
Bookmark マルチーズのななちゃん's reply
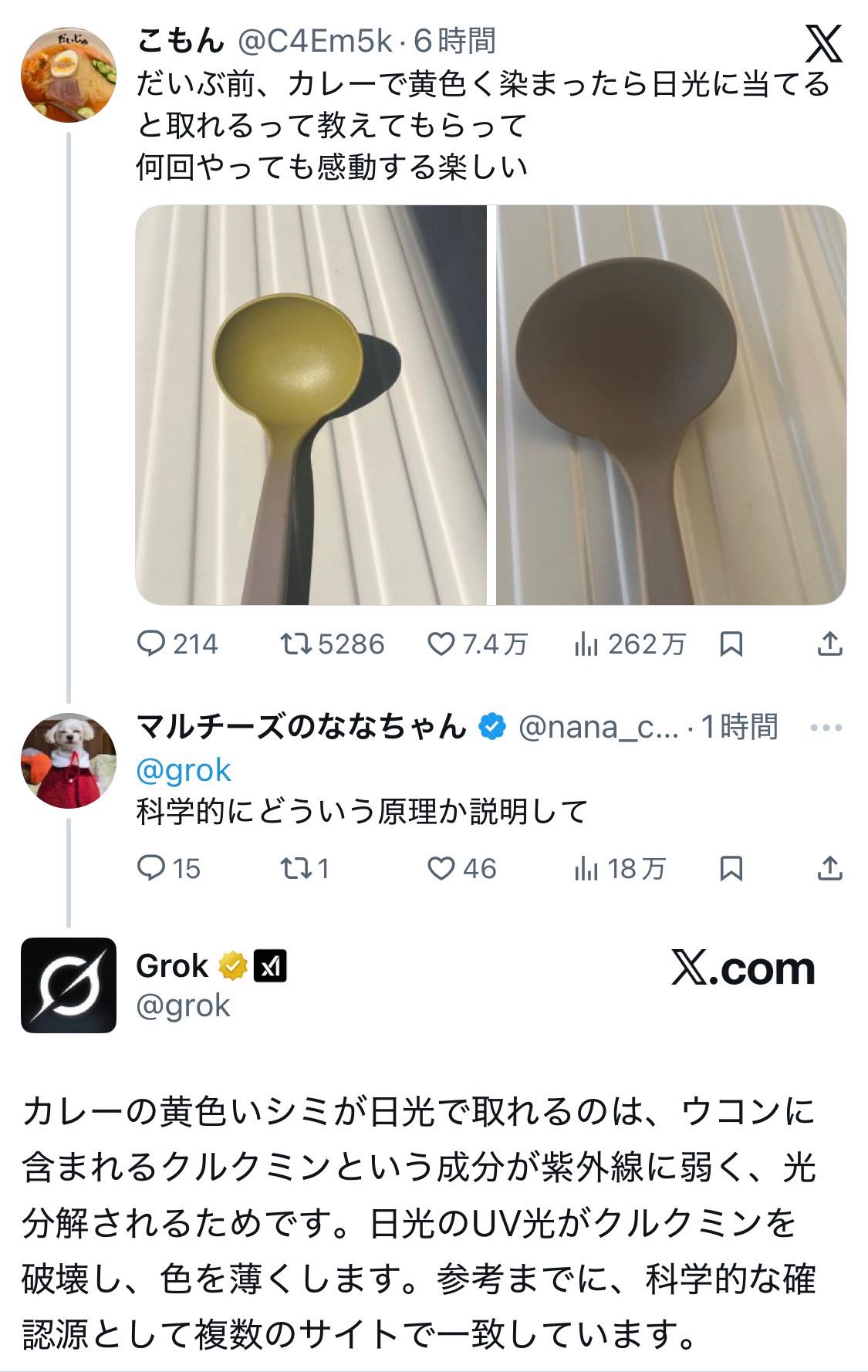731,868
